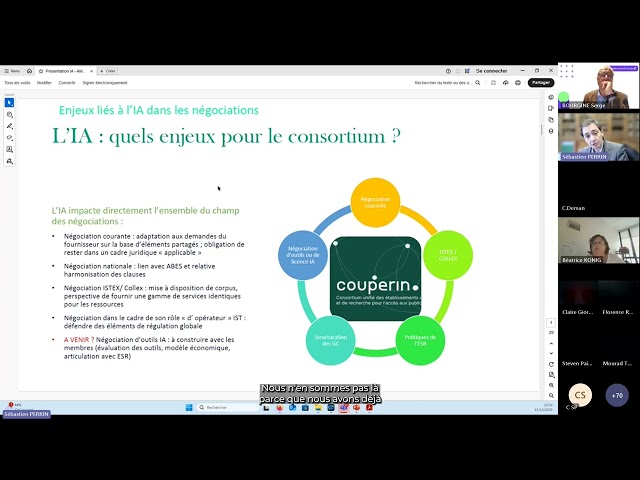Open Microsoft Teams in taskbar
This screenshot has height=480, width=640.
point(344,408)
